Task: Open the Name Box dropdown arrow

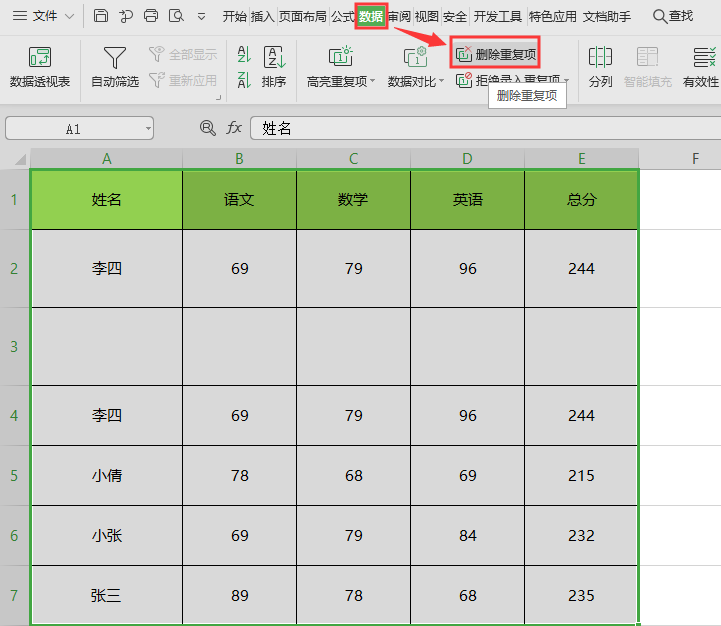Action: click(148, 129)
